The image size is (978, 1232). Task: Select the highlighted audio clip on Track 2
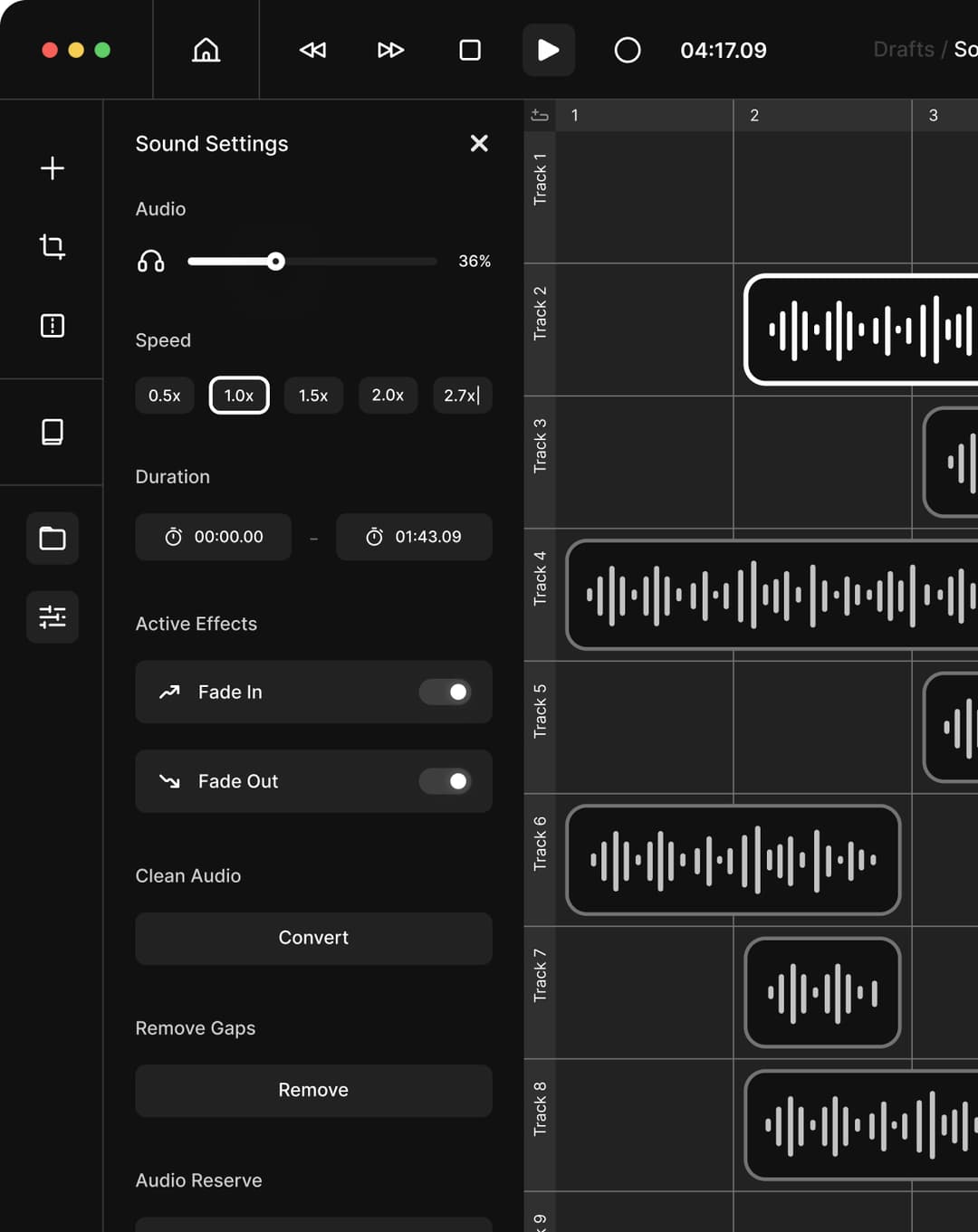861,329
